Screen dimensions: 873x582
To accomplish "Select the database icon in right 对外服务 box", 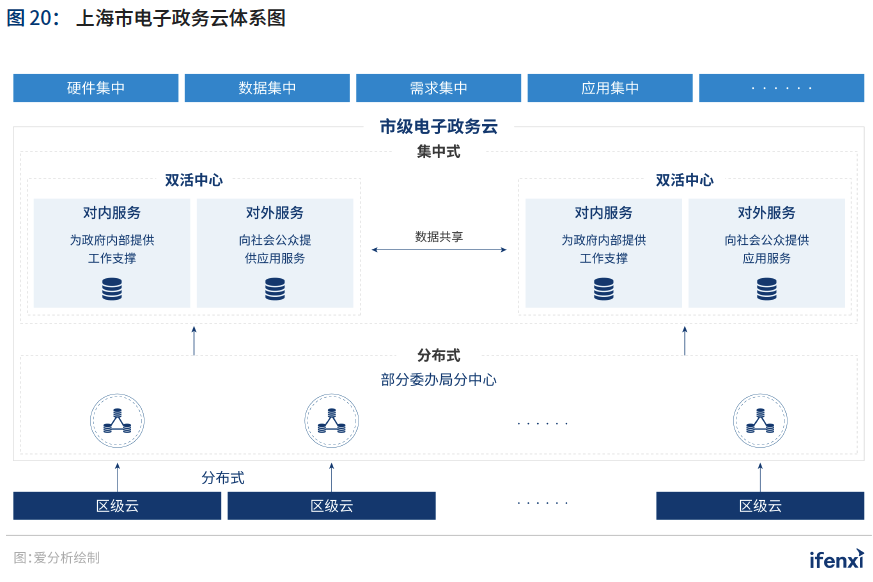I will (766, 291).
